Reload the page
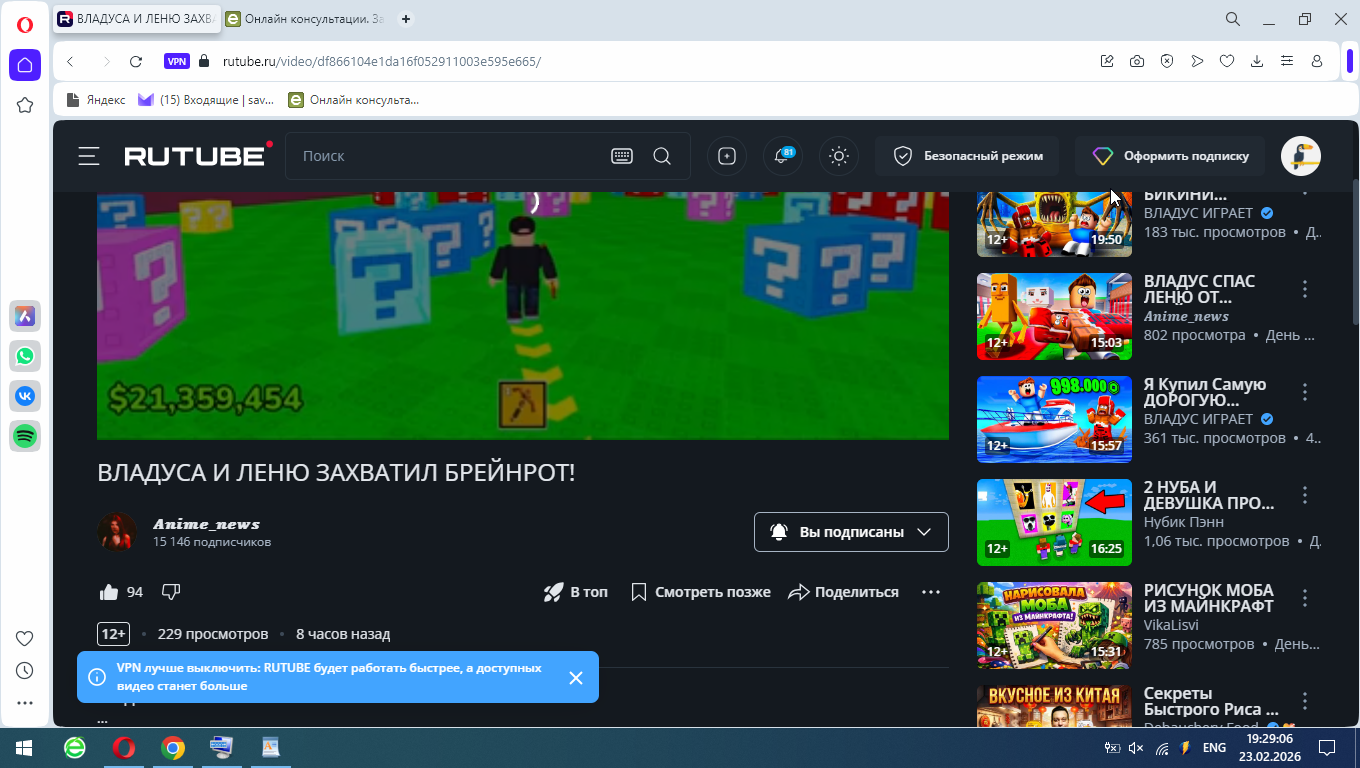1360x768 pixels. coord(136,61)
